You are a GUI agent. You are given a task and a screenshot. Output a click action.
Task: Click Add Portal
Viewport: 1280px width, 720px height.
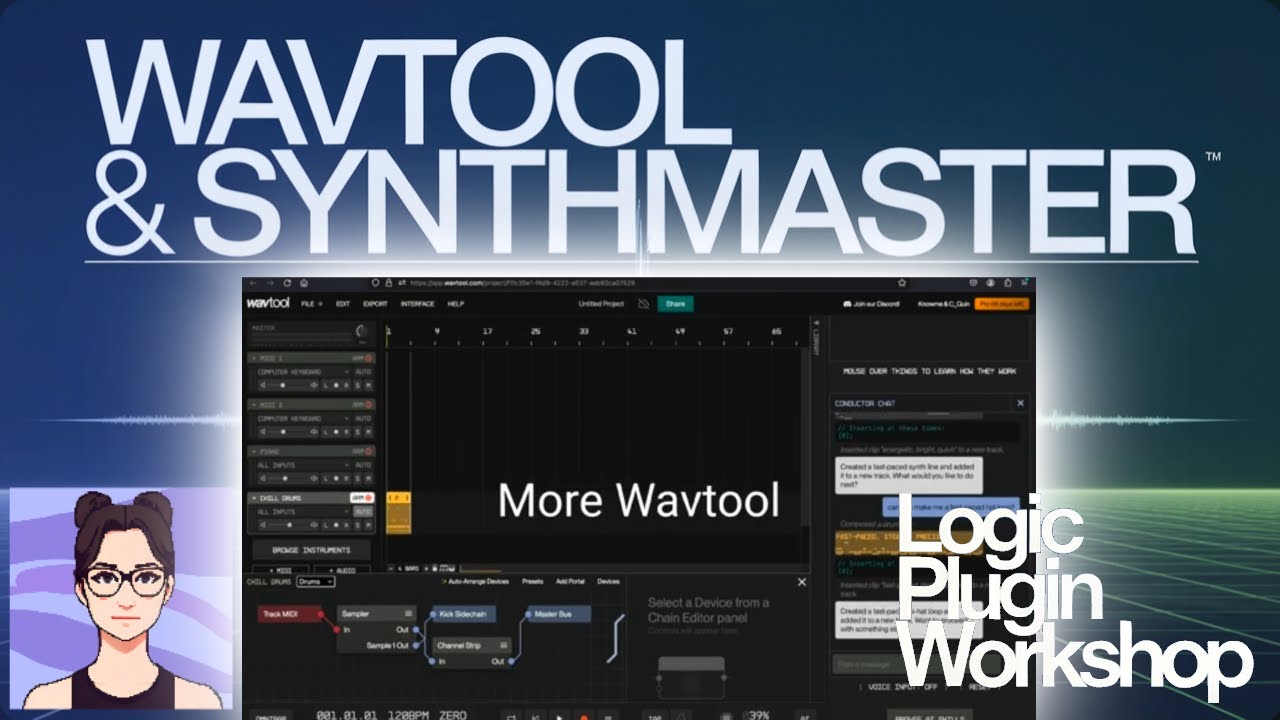pos(570,581)
